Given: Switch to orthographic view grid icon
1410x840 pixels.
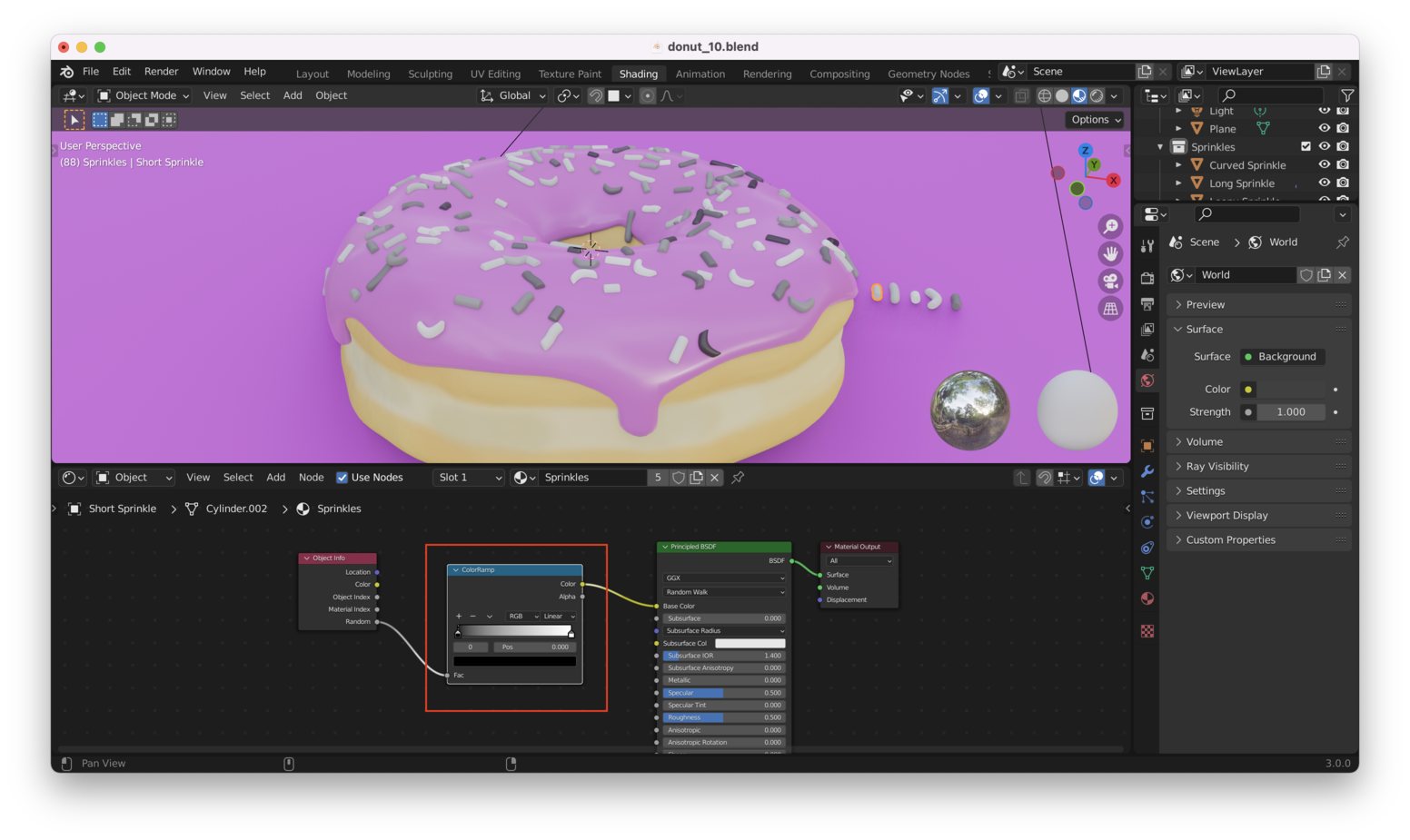Looking at the screenshot, I should pos(1110,309).
